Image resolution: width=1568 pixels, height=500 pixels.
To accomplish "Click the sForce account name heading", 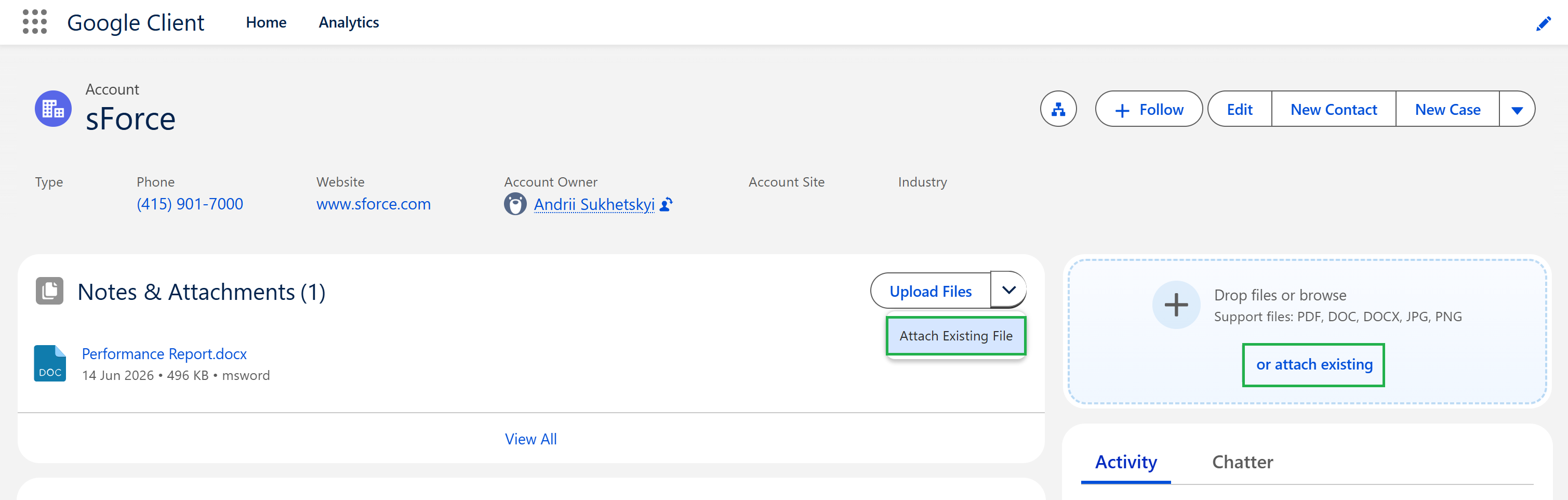I will click(x=130, y=119).
